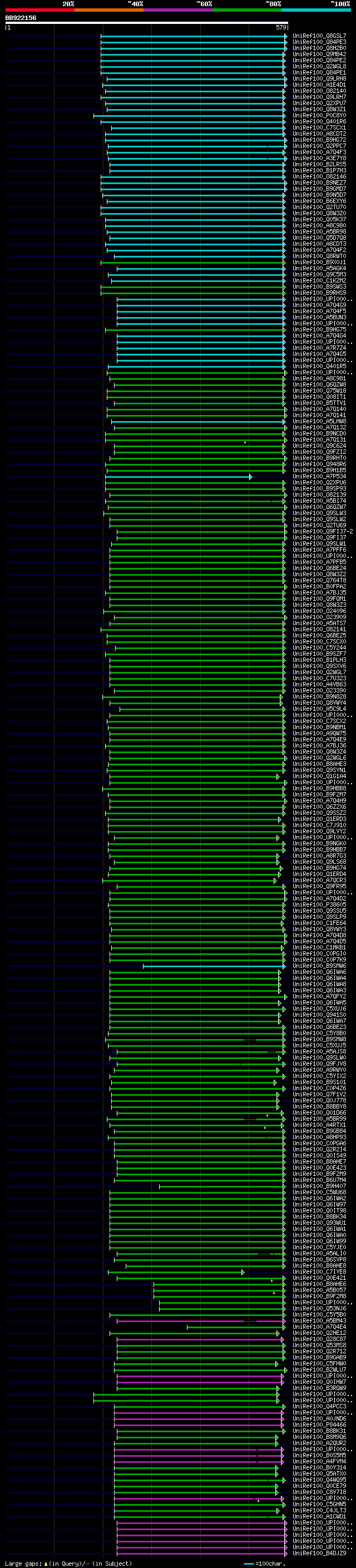356x1568 pixels.
Task: Click the green alignment bar for B9X0J1
Action: 192,263
